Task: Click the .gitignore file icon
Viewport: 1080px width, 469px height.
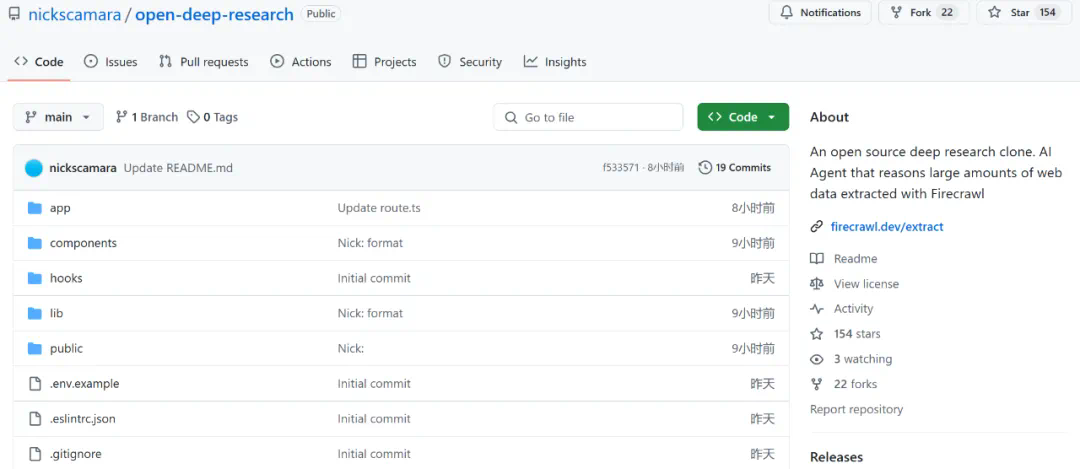Action: [x=35, y=454]
